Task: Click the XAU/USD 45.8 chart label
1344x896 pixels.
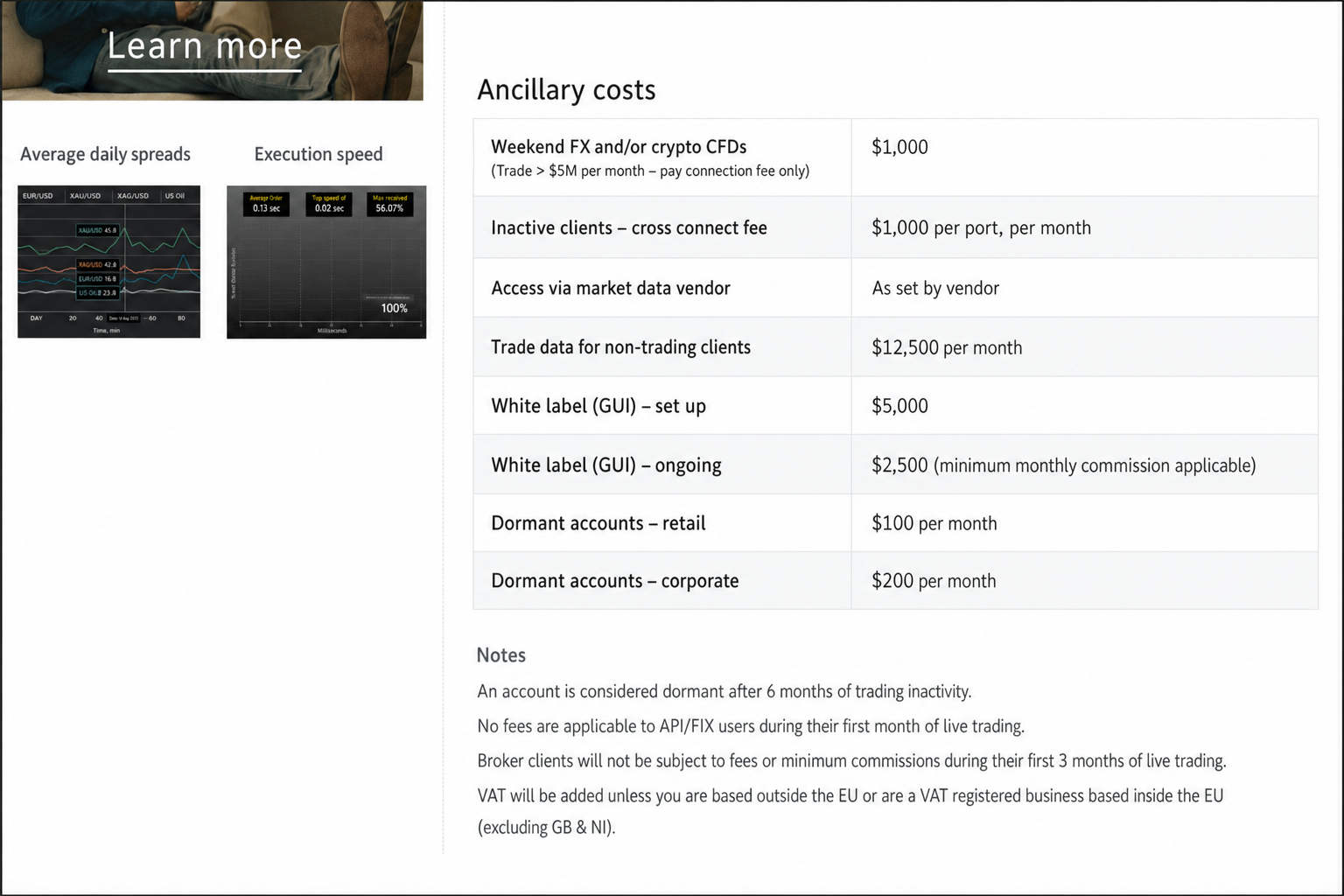Action: [97, 231]
